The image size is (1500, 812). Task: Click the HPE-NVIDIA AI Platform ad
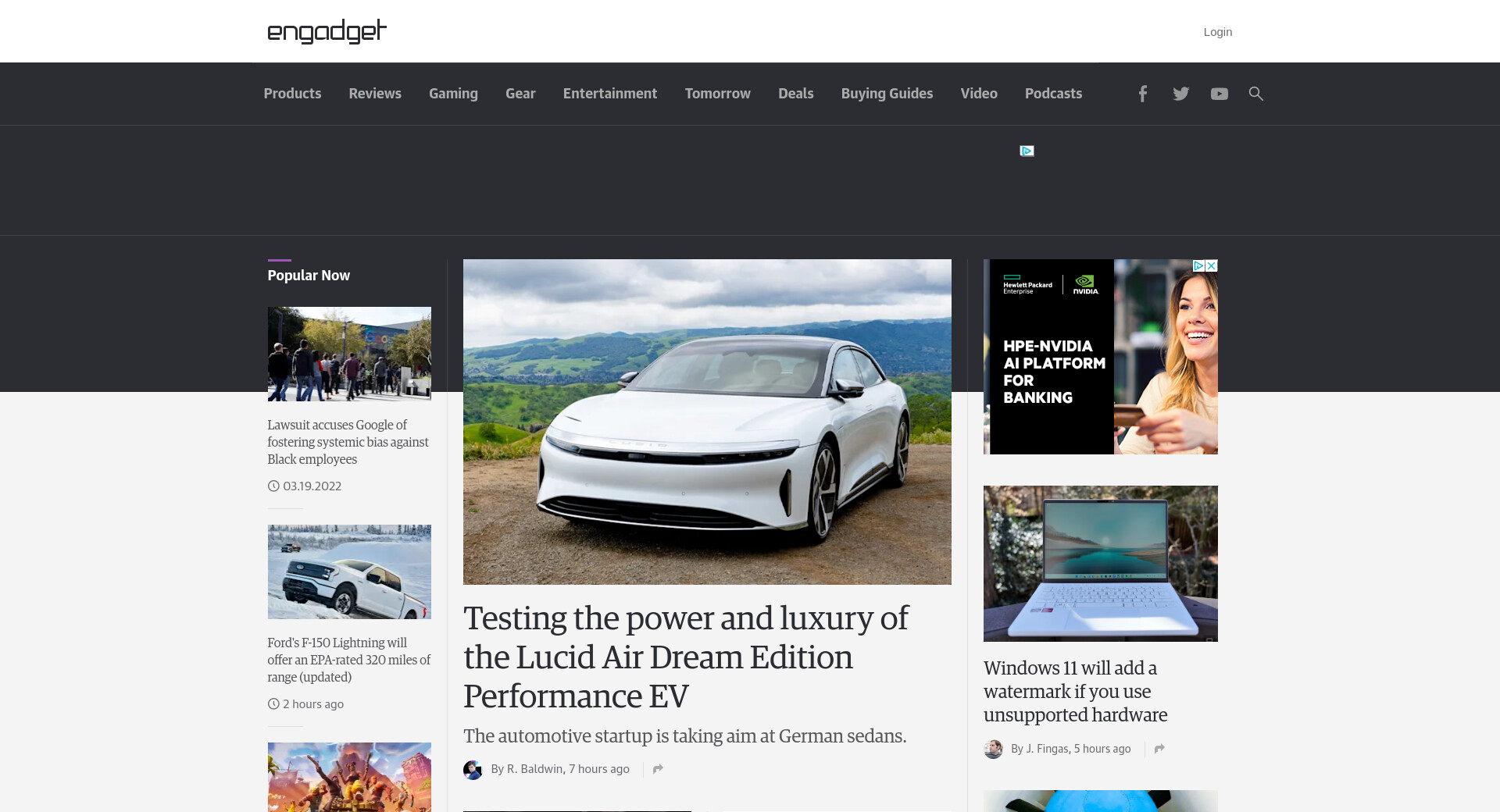1101,357
